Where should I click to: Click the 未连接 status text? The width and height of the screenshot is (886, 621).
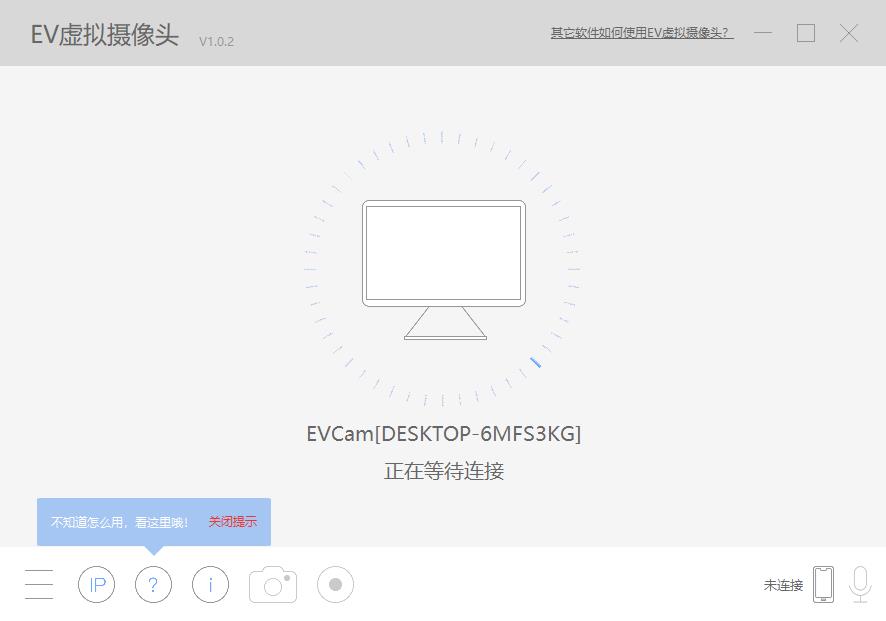(783, 585)
